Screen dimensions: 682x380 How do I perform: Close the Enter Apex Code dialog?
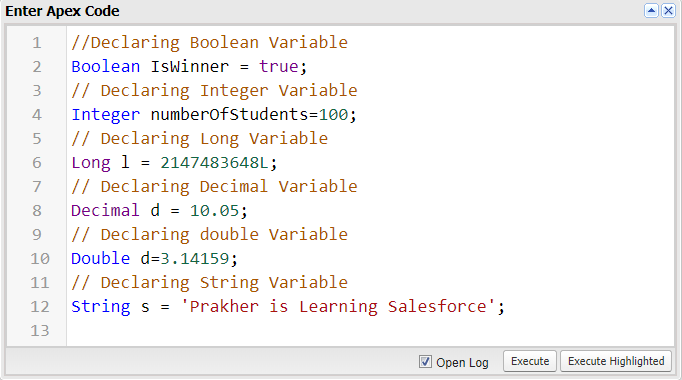click(x=668, y=10)
